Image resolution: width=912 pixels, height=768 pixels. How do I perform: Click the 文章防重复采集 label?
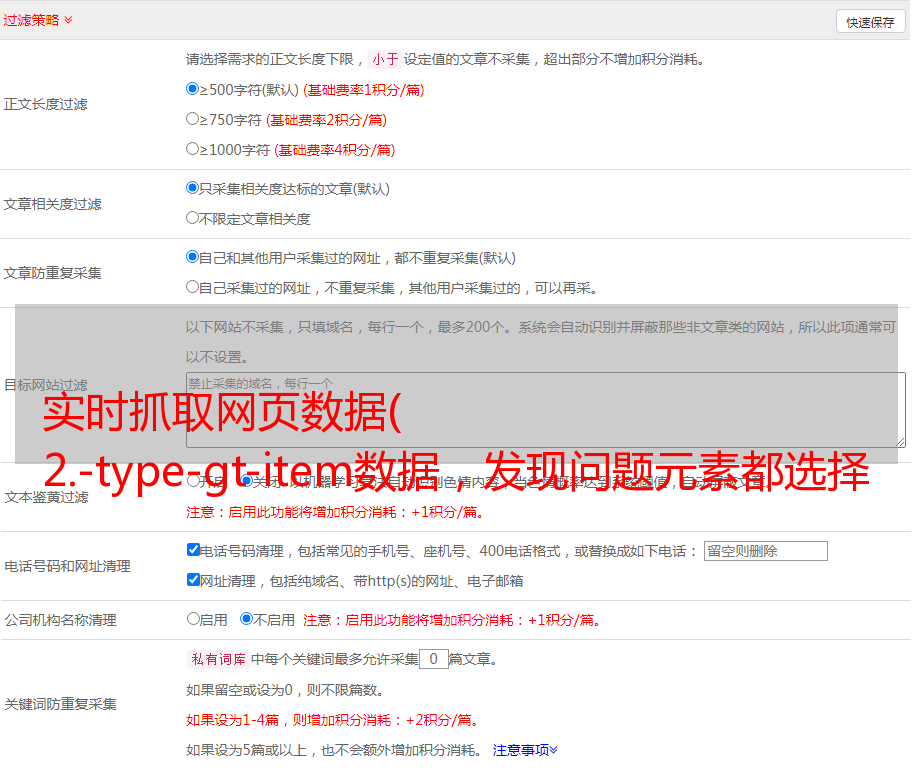pos(52,273)
